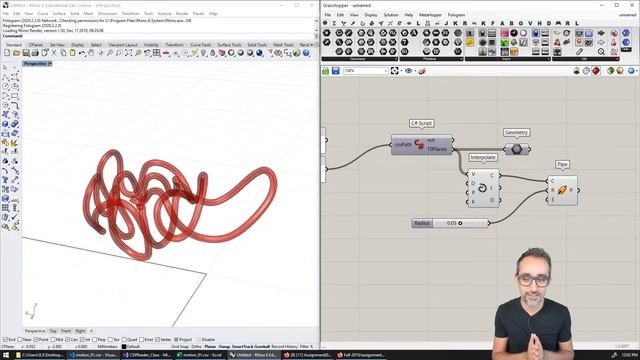Image resolution: width=640 pixels, height=360 pixels.
Task: Click the cherries icon in Grasshopper Util group
Action: (557, 42)
